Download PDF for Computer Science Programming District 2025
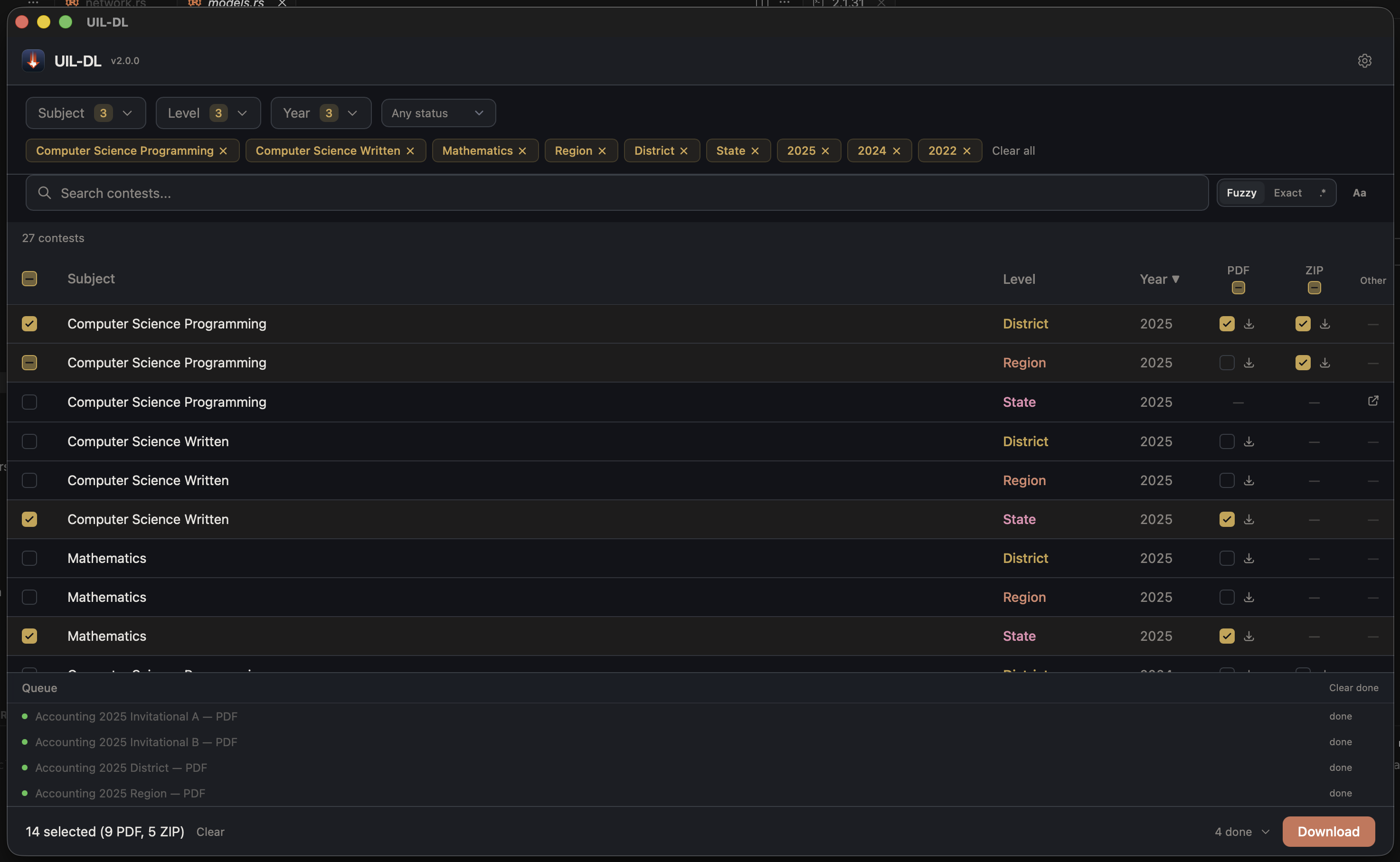The width and height of the screenshot is (1400, 862). pos(1249,324)
